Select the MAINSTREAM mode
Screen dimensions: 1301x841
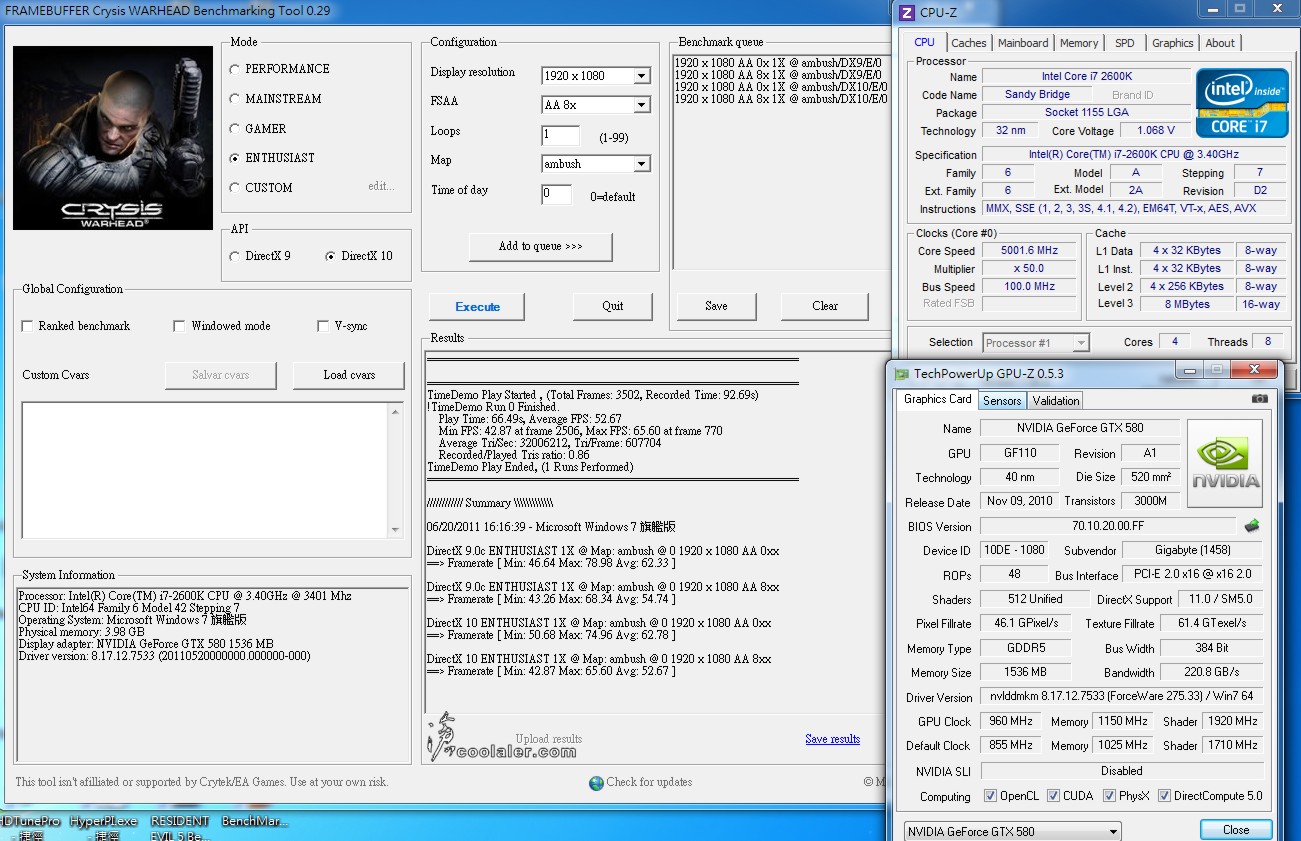coord(235,99)
